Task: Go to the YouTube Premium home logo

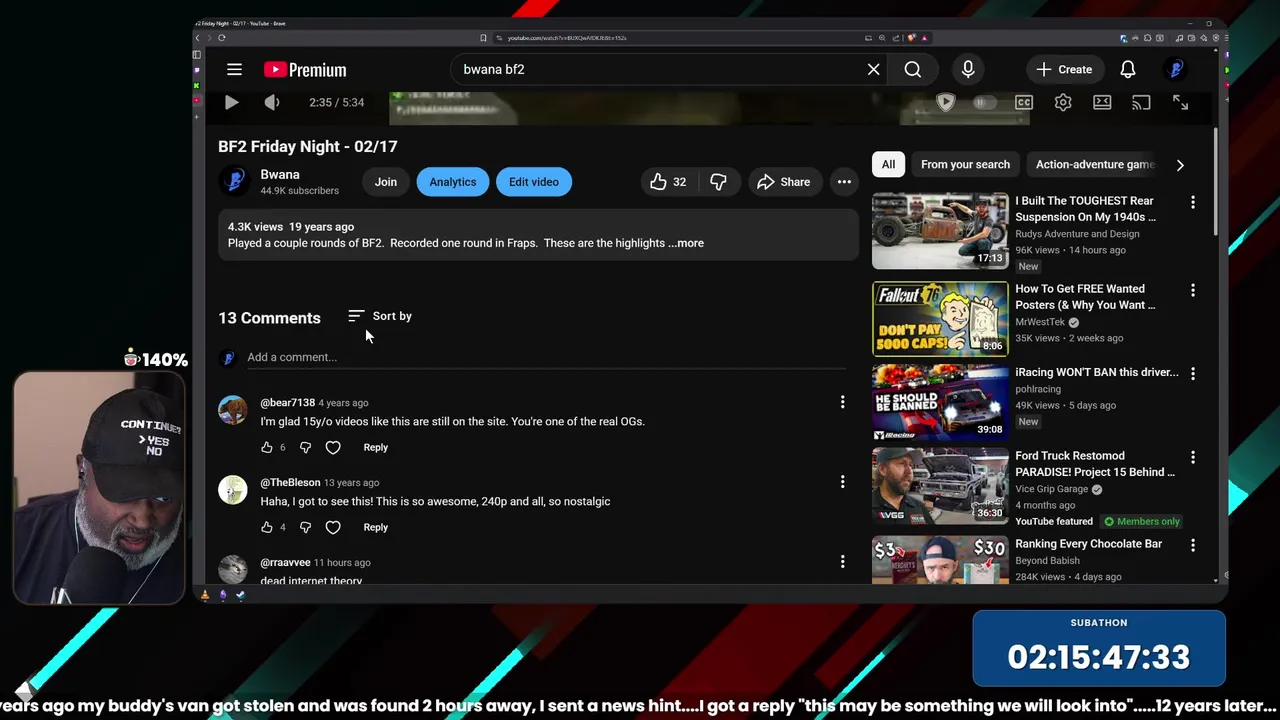Action: (305, 69)
